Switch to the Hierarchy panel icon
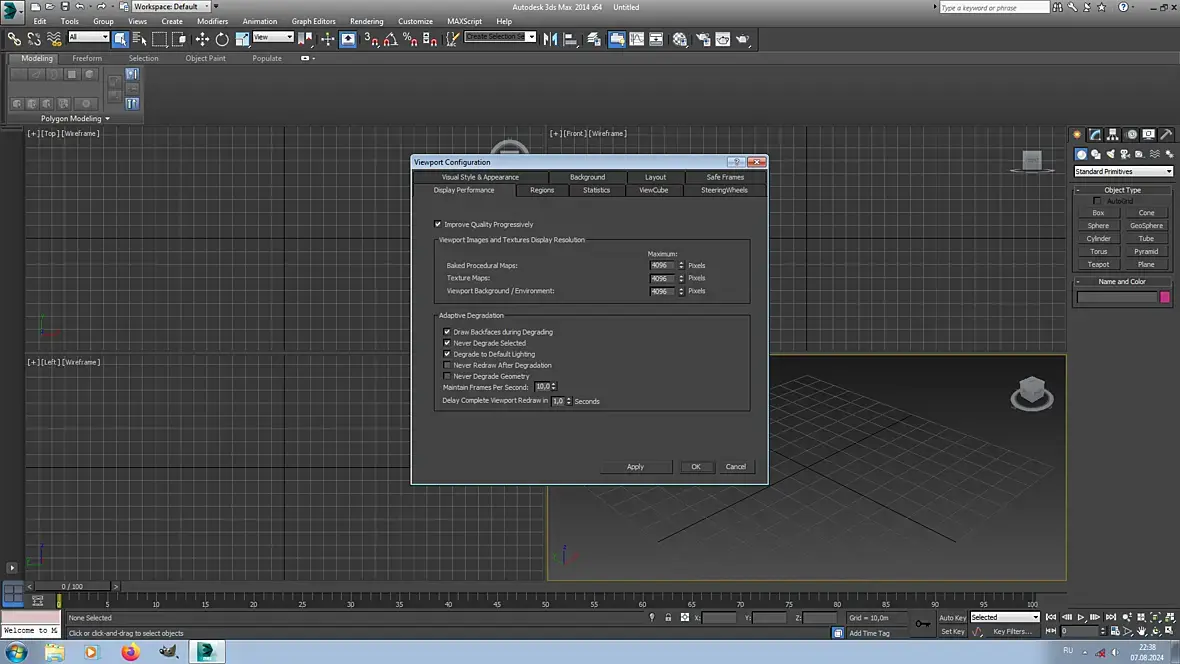The height and width of the screenshot is (664, 1180). (1113, 134)
